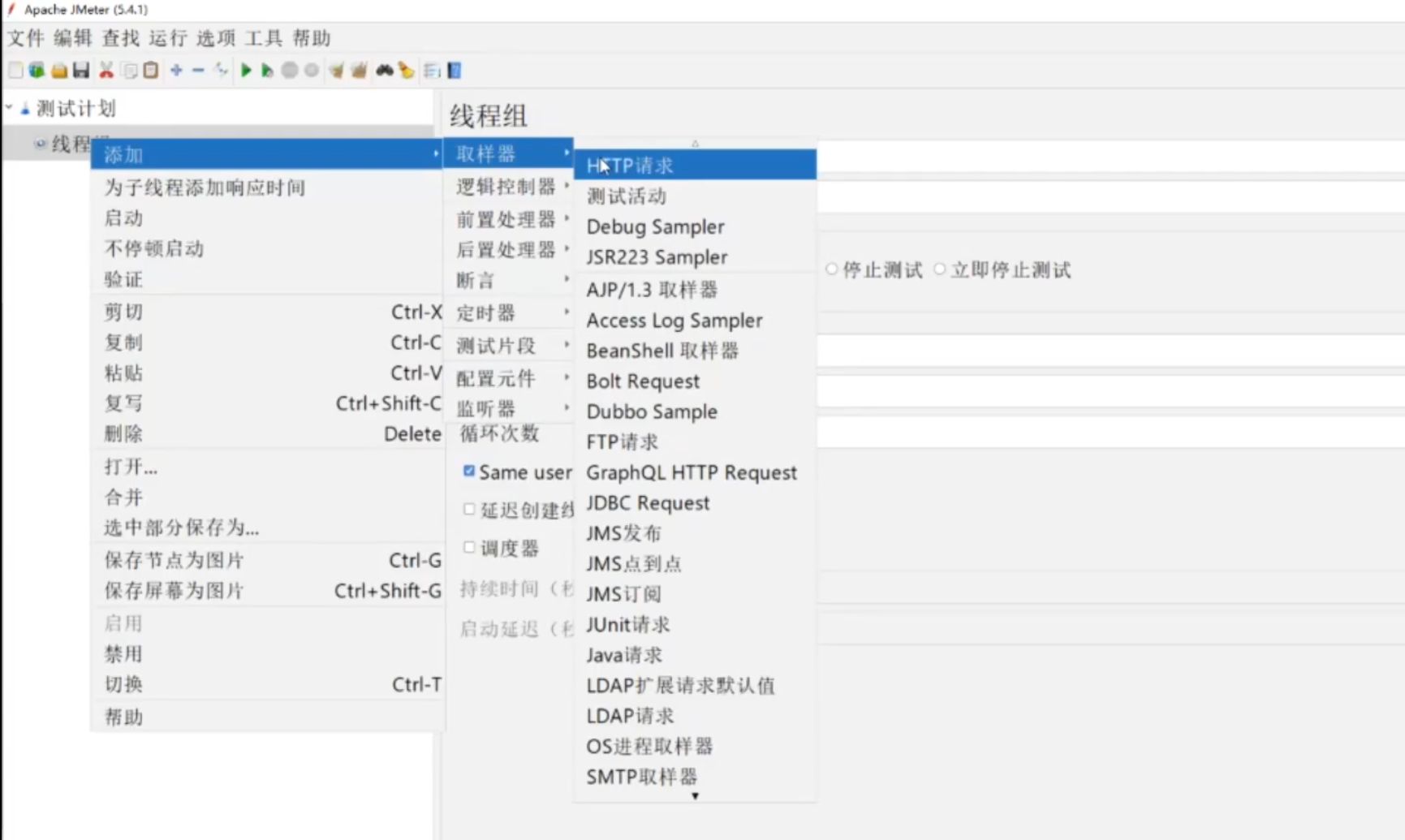Screen dimensions: 1405x840
Task: Click the Cut scissors toolbar icon
Action: tap(106, 71)
